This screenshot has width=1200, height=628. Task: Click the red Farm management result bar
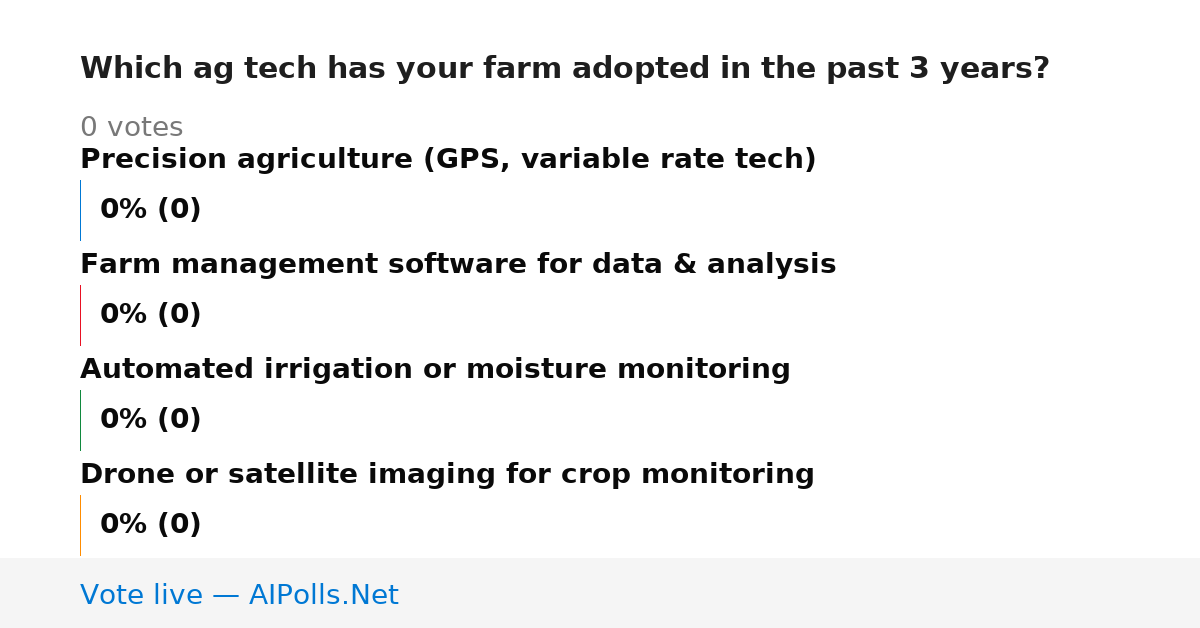point(80,315)
